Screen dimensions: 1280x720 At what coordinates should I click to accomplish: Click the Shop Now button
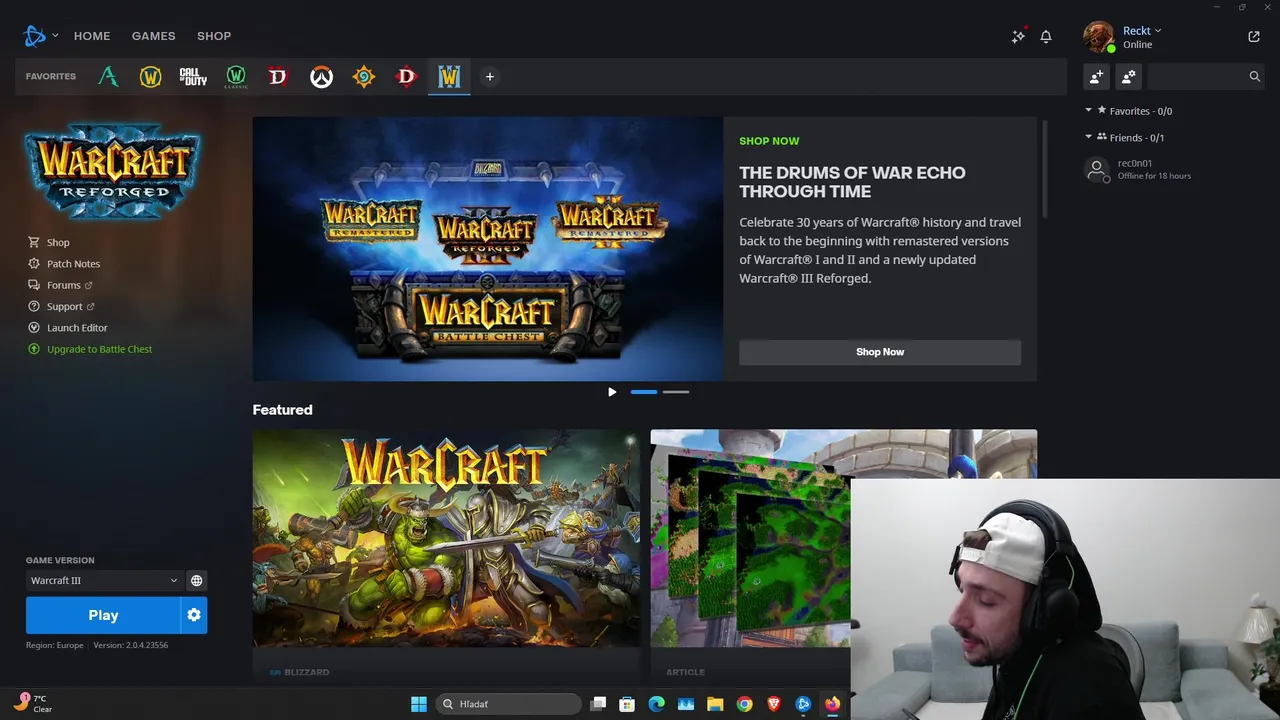(880, 352)
